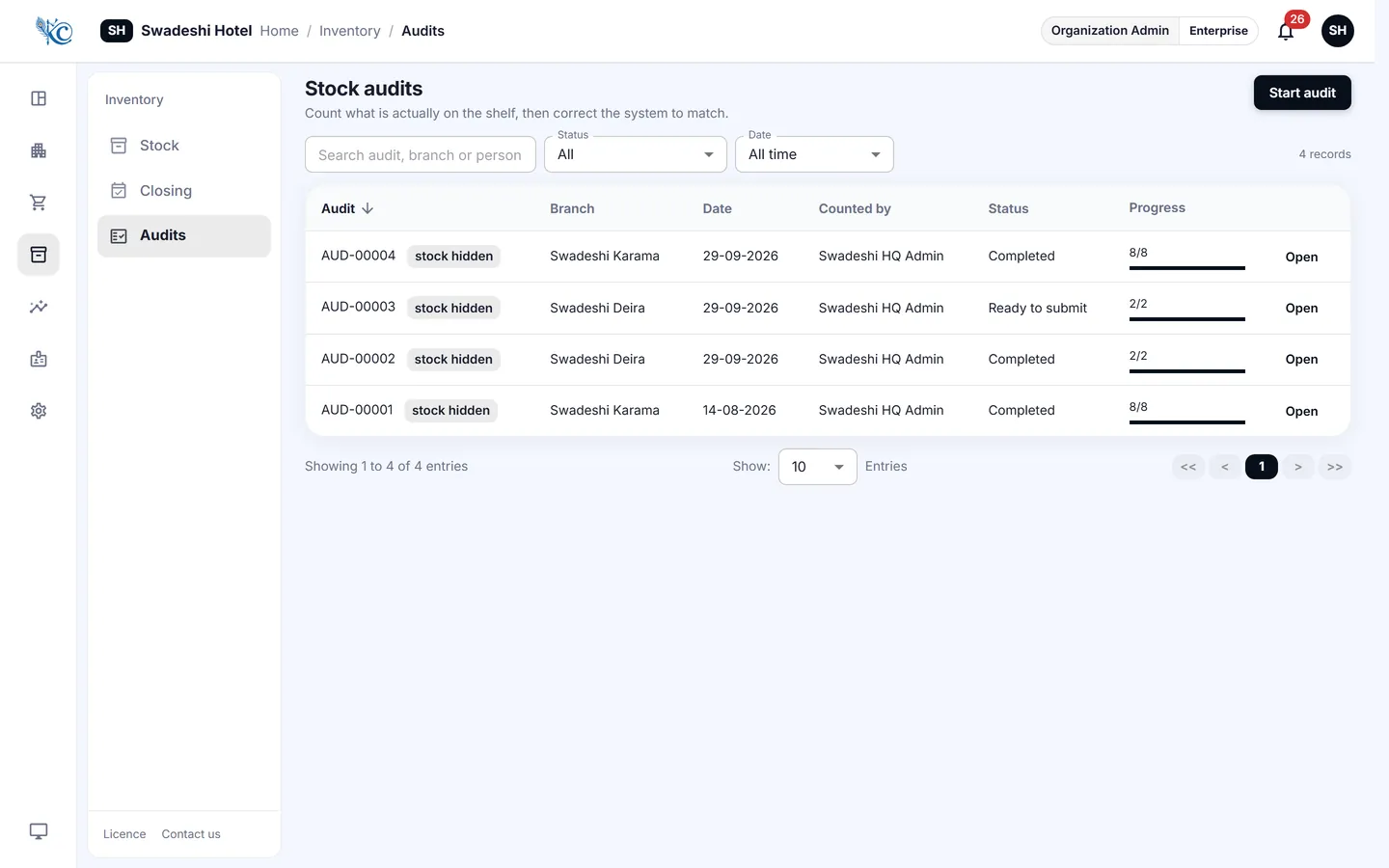
Task: Go to first page with << button
Action: pyautogui.click(x=1188, y=467)
